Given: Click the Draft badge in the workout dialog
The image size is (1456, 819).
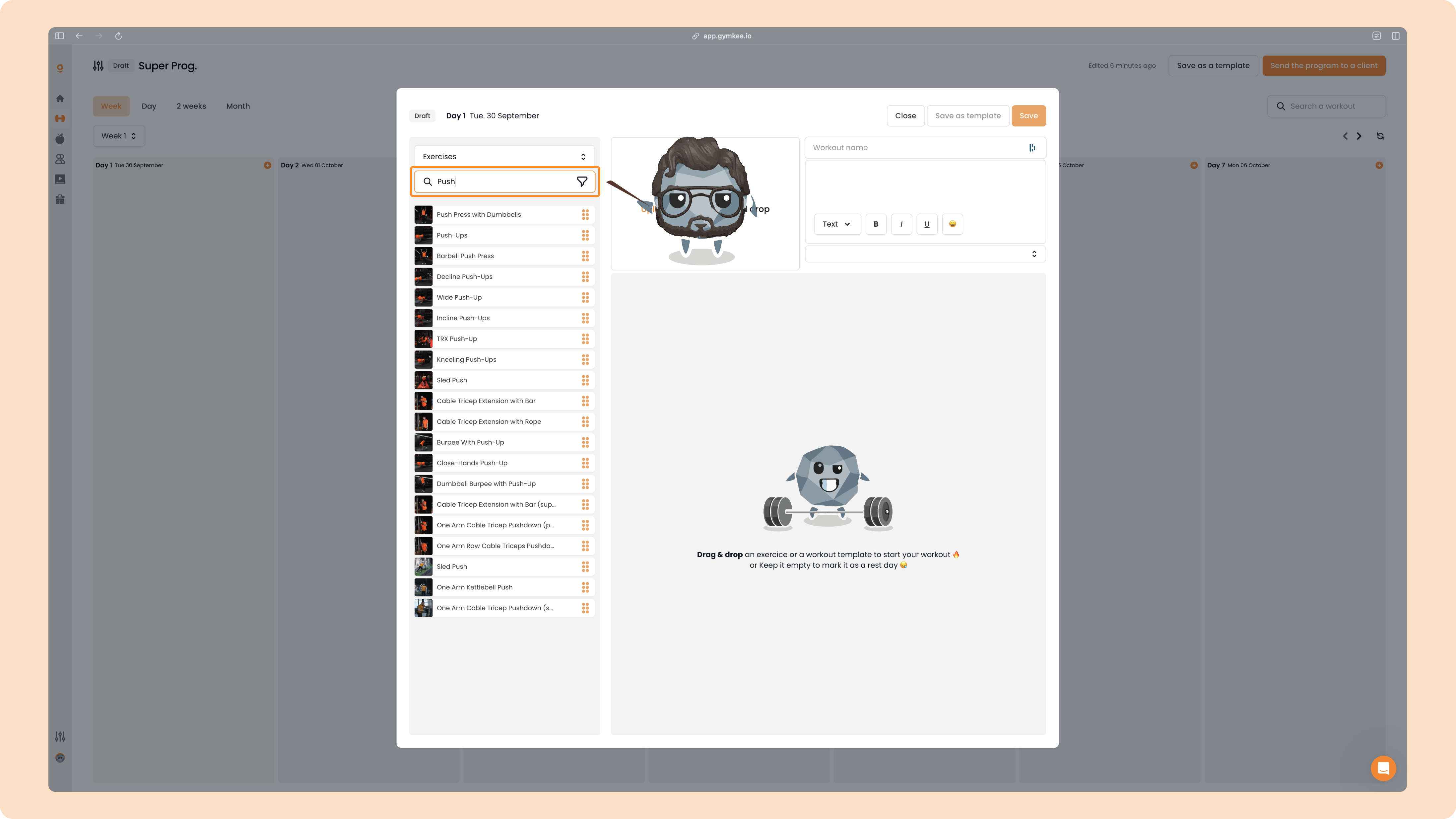Looking at the screenshot, I should click(422, 116).
